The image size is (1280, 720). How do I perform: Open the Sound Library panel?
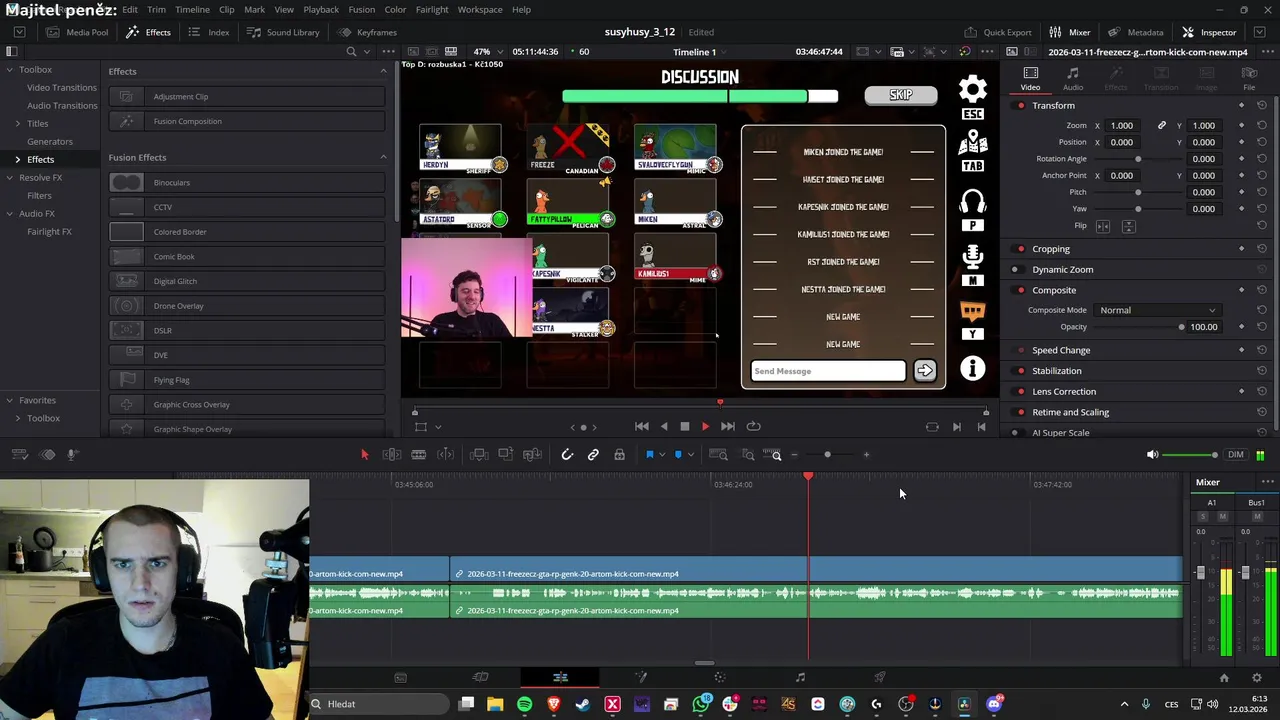point(283,32)
